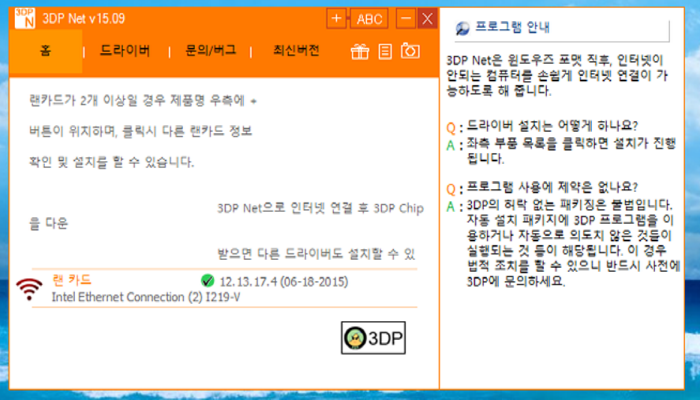Close the 3DP Net window

[x=427, y=19]
